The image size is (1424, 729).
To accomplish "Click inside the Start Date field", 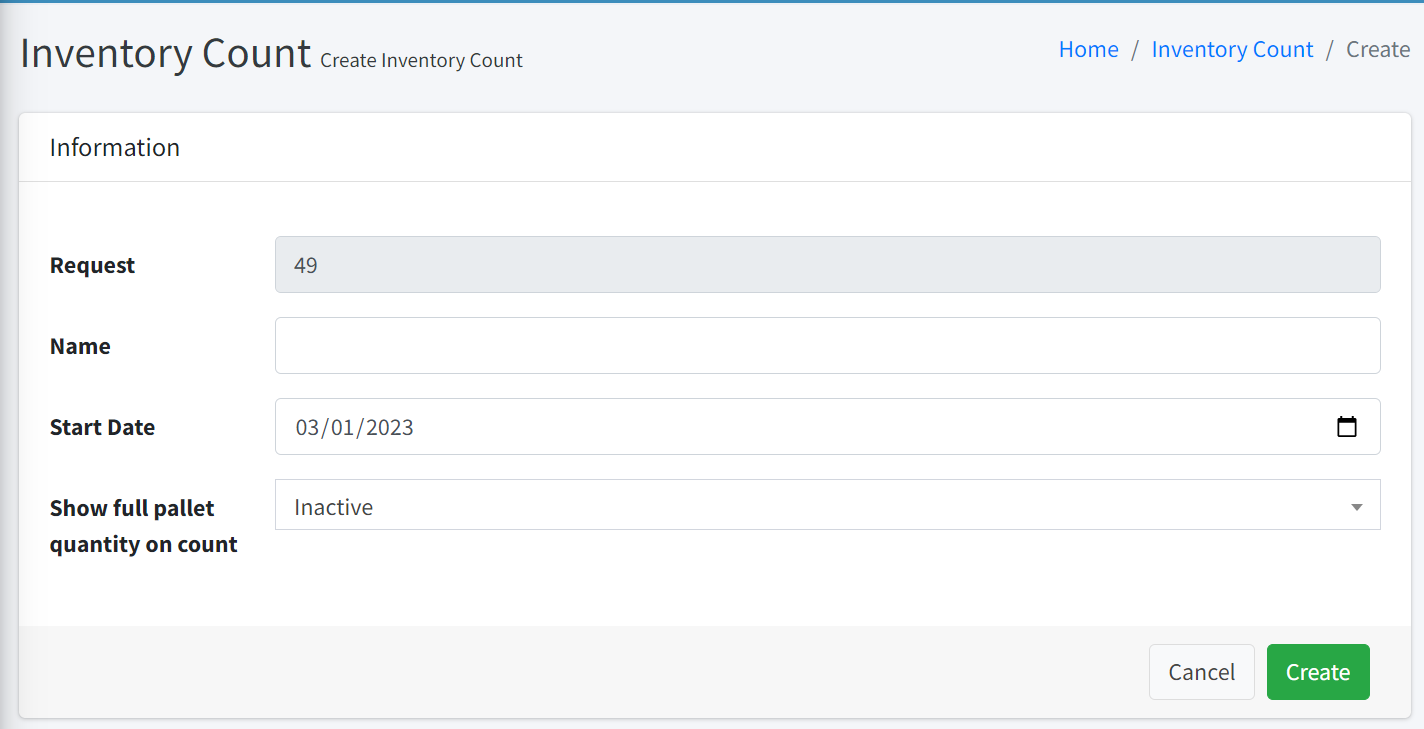I will (800, 427).
